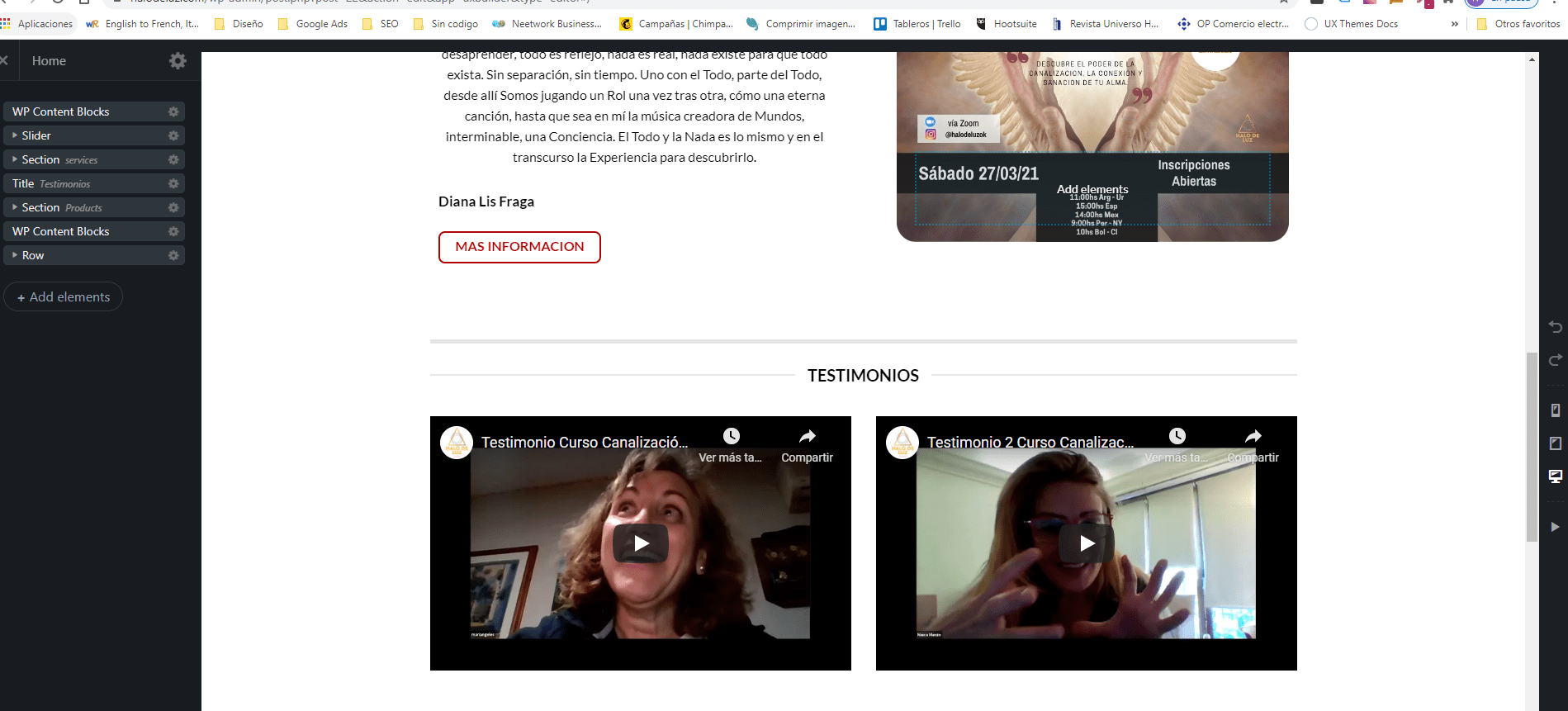Image resolution: width=1568 pixels, height=711 pixels.
Task: Expand hidden bookmarks chevron
Action: (1455, 24)
